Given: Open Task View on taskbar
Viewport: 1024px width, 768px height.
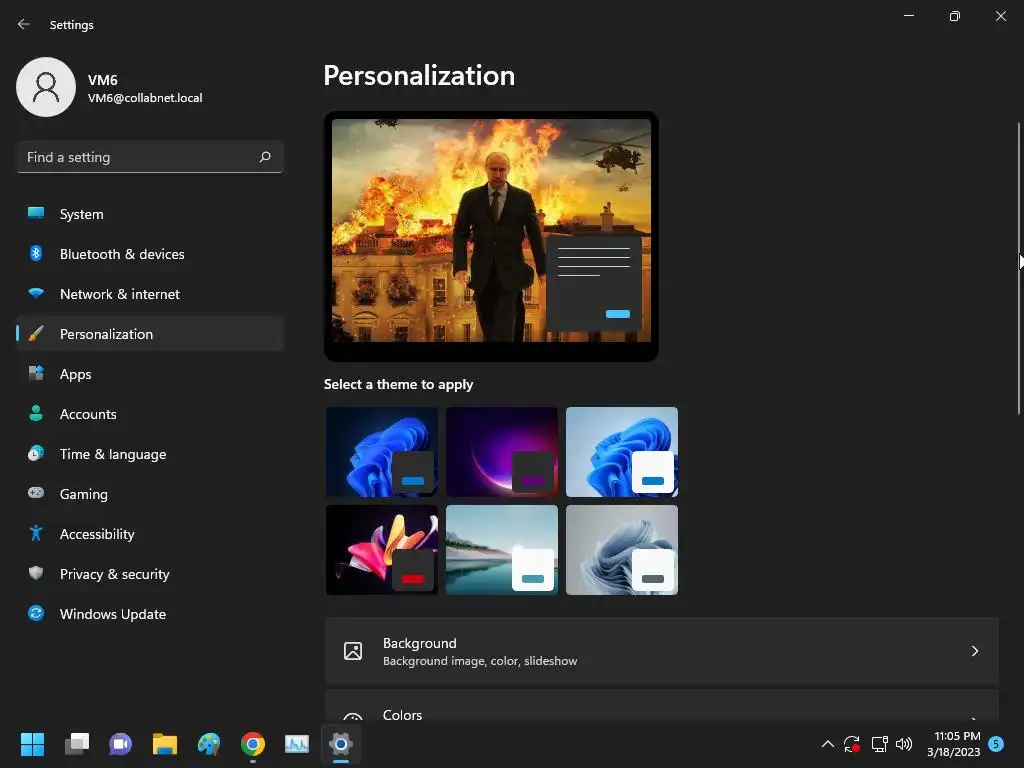Looking at the screenshot, I should (x=77, y=744).
